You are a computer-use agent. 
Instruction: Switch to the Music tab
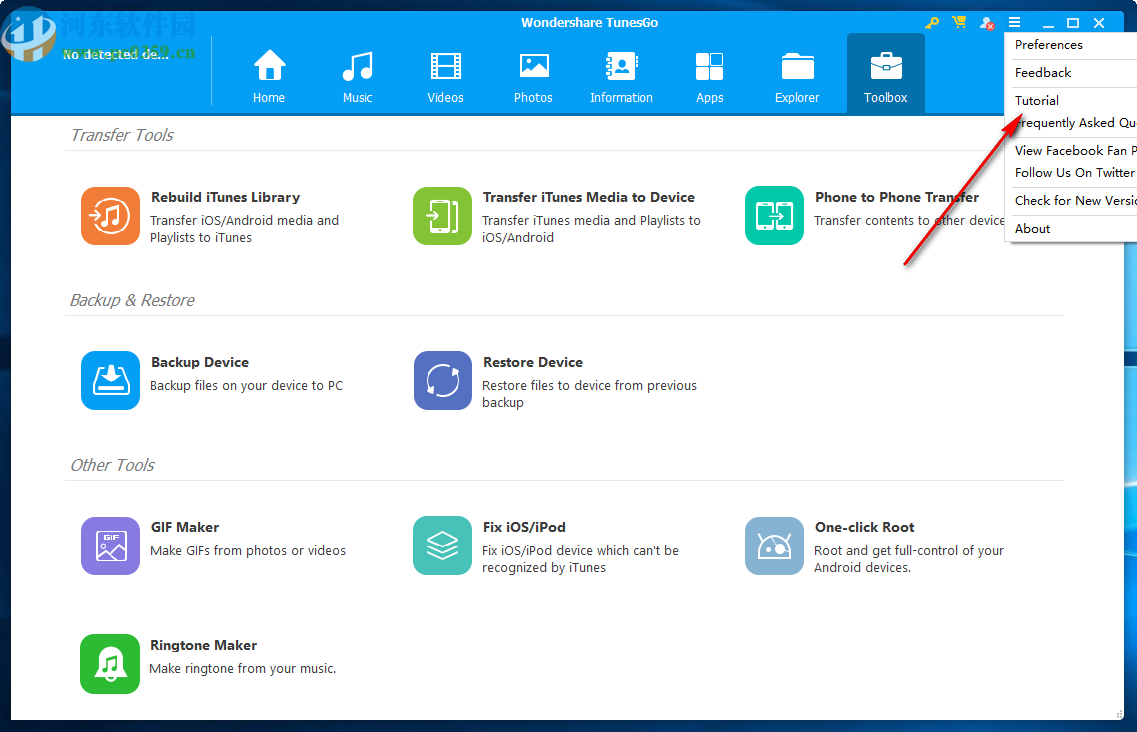357,76
